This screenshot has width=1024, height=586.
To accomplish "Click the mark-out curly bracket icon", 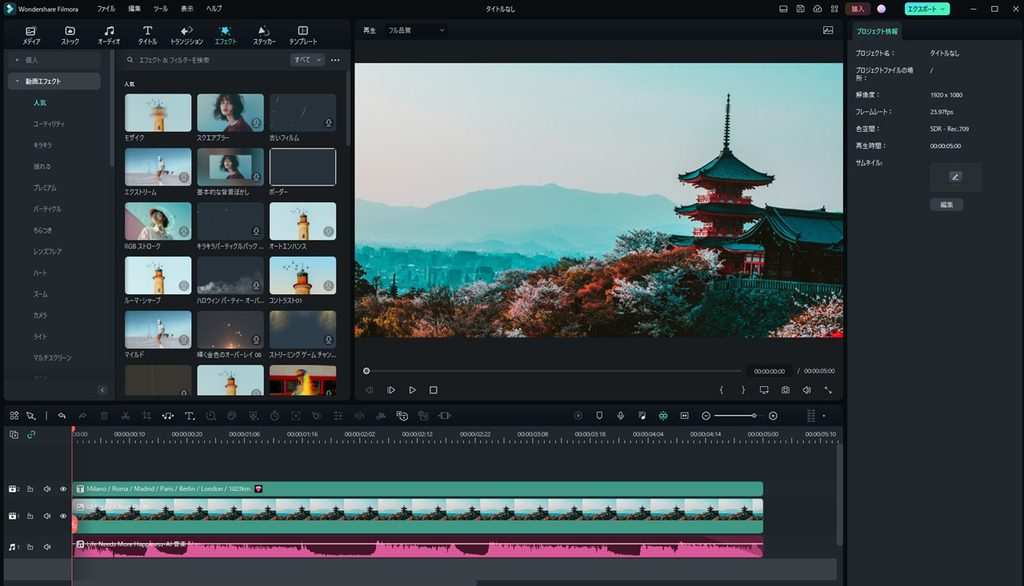I will click(x=743, y=390).
